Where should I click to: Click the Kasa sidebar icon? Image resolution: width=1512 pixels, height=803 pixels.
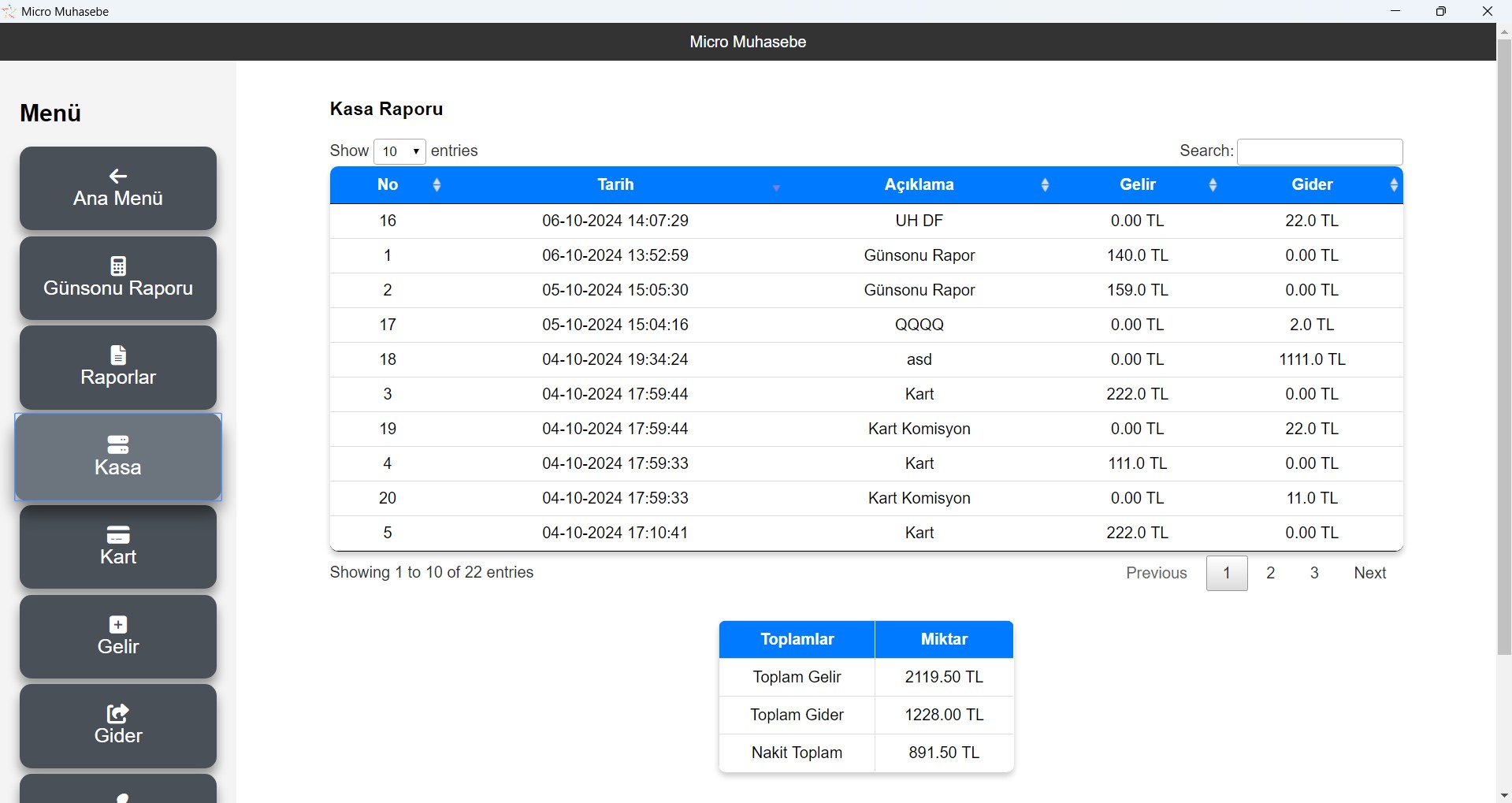tap(118, 444)
